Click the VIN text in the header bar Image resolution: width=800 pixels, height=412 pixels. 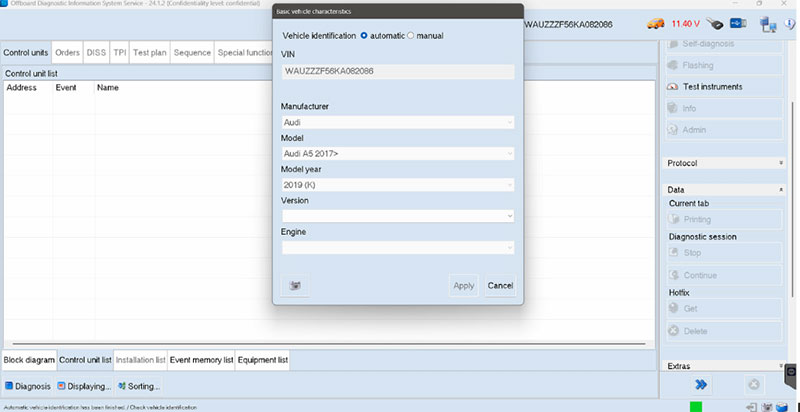568,24
